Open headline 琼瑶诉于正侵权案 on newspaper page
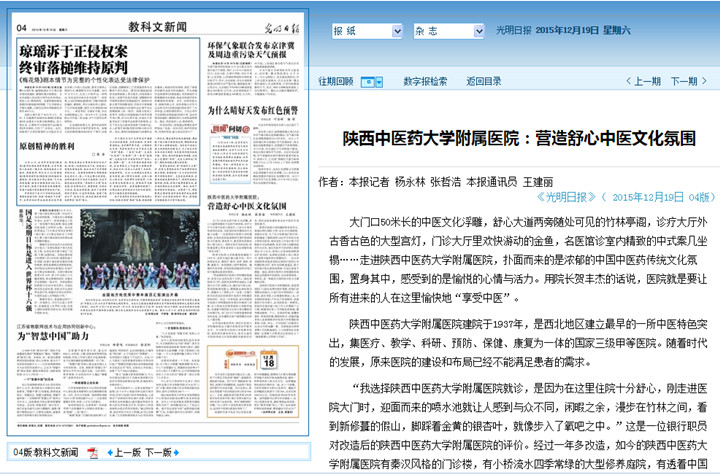 pyautogui.click(x=73, y=59)
